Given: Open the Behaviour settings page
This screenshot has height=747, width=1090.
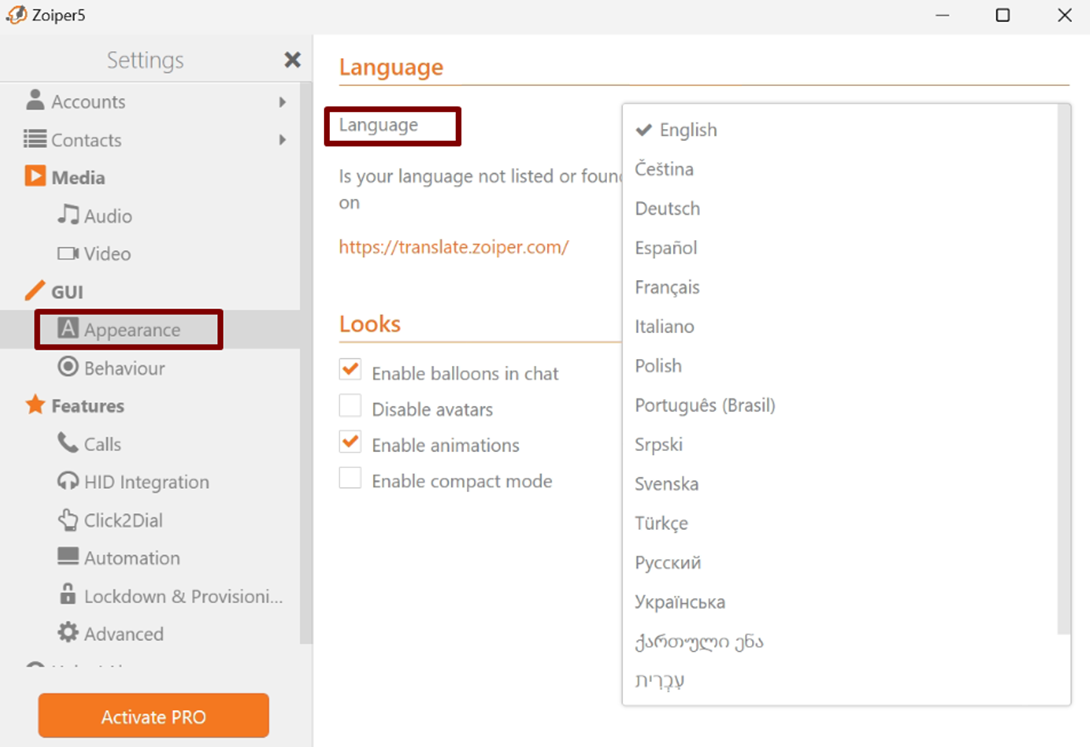Looking at the screenshot, I should pos(124,368).
